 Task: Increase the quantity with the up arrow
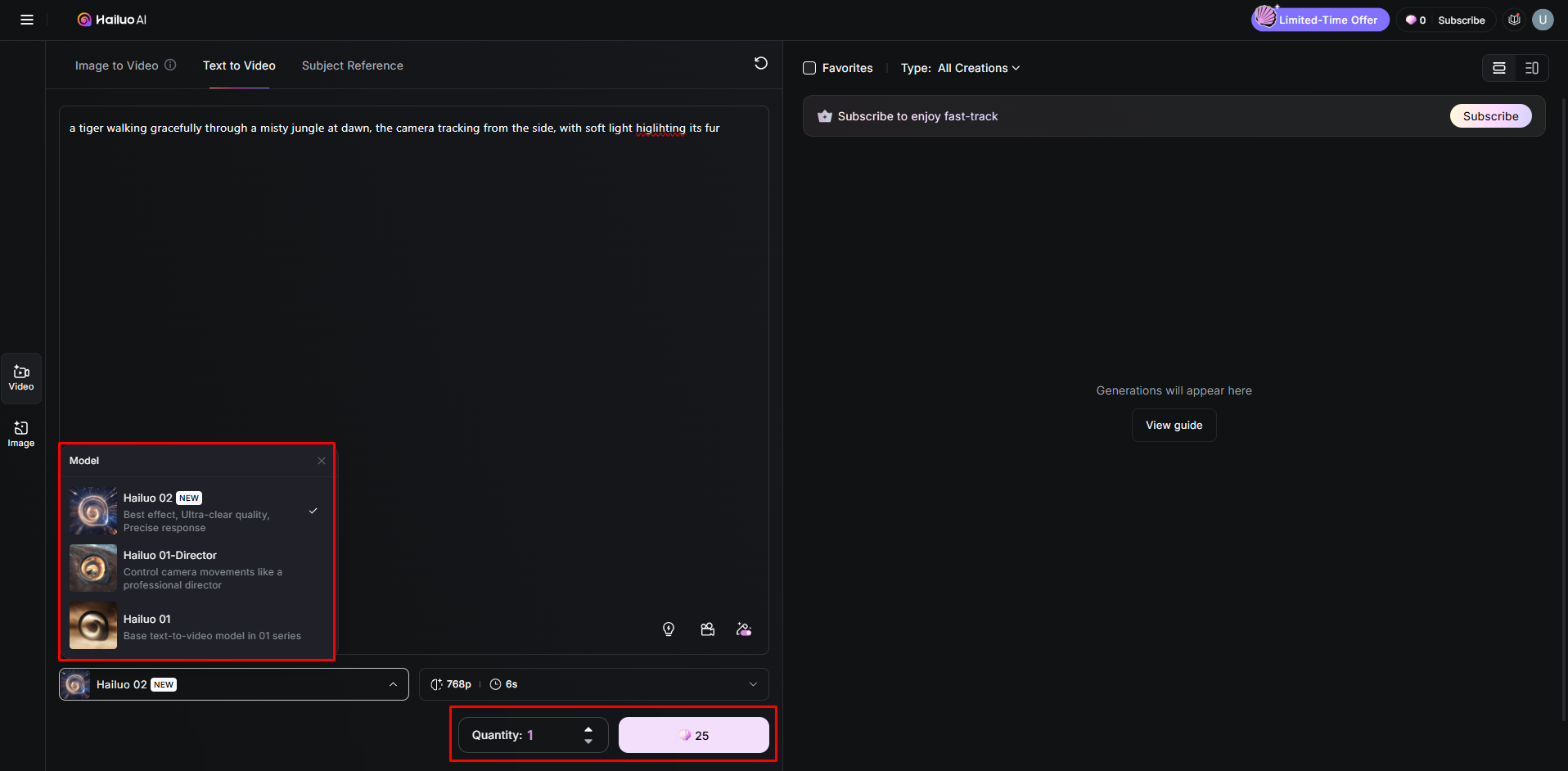(588, 728)
